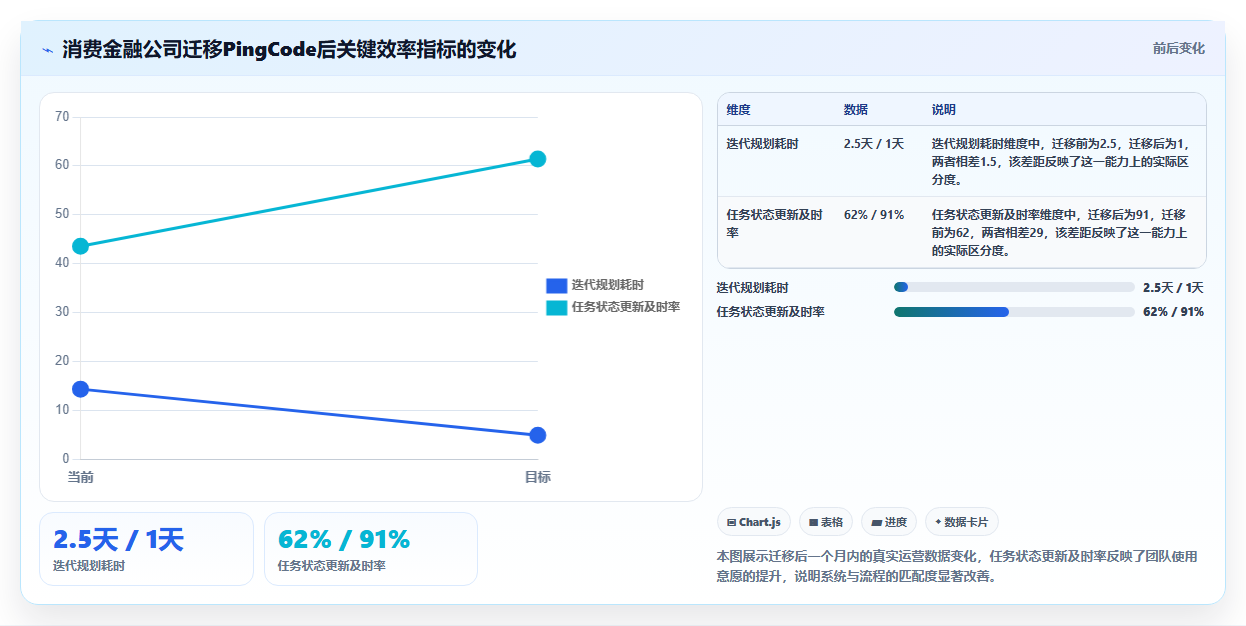Click the 迭代规划耗时 progress bar
1246x626 pixels.
[x=1014, y=288]
